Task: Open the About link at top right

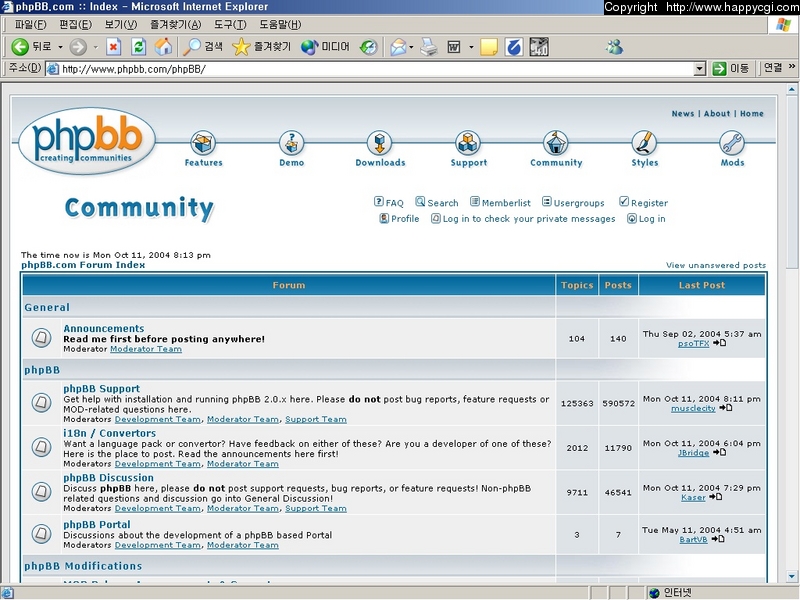Action: point(717,114)
